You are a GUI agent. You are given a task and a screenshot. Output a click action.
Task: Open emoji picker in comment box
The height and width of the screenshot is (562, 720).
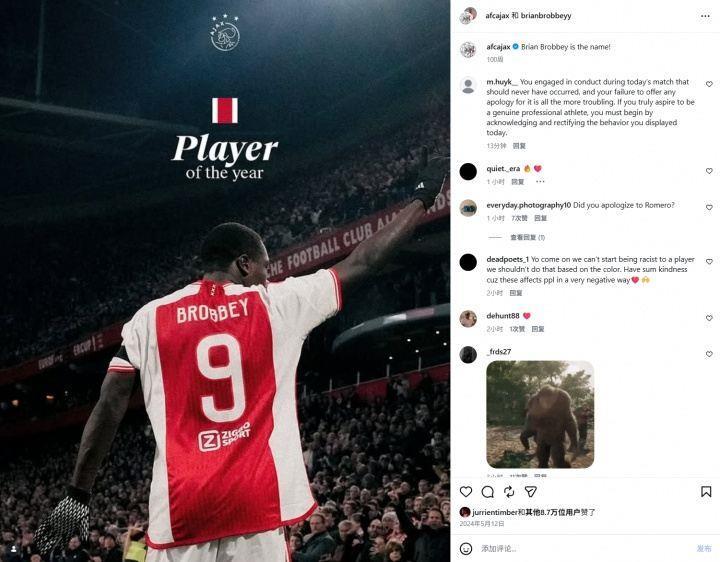click(466, 548)
